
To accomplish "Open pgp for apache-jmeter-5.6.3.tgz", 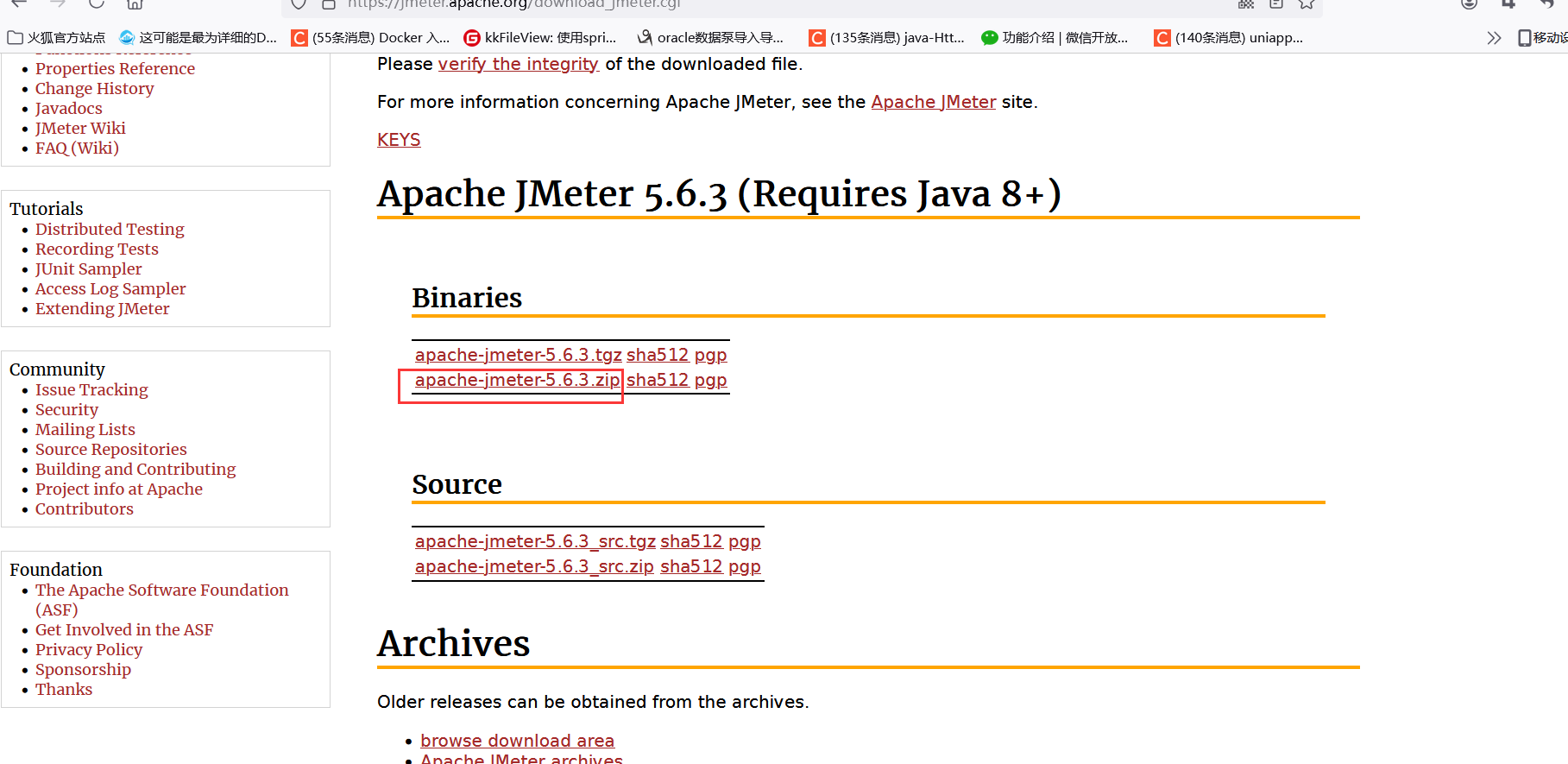I will click(x=710, y=355).
